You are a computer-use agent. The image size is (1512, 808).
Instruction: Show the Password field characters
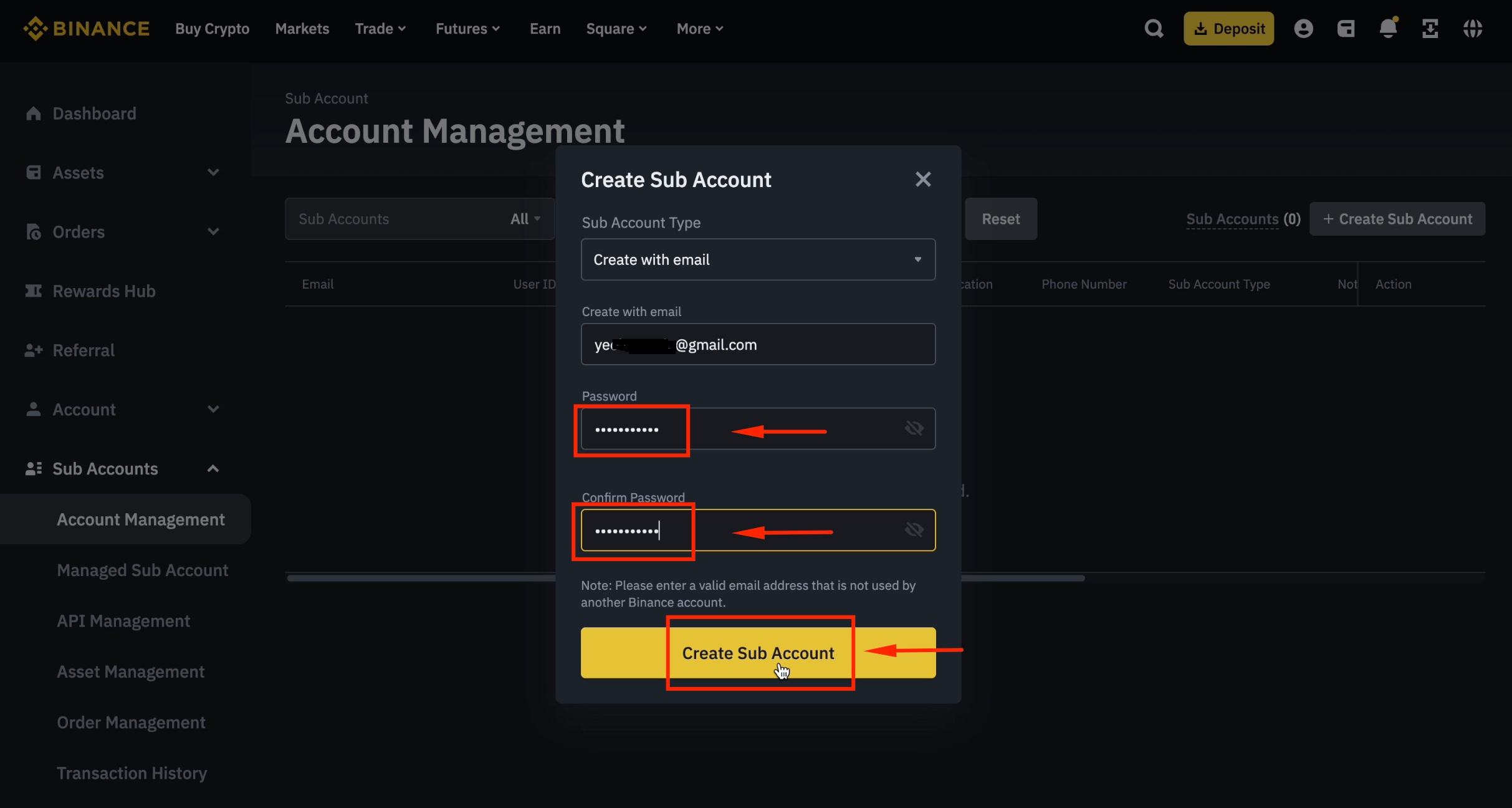tap(914, 428)
